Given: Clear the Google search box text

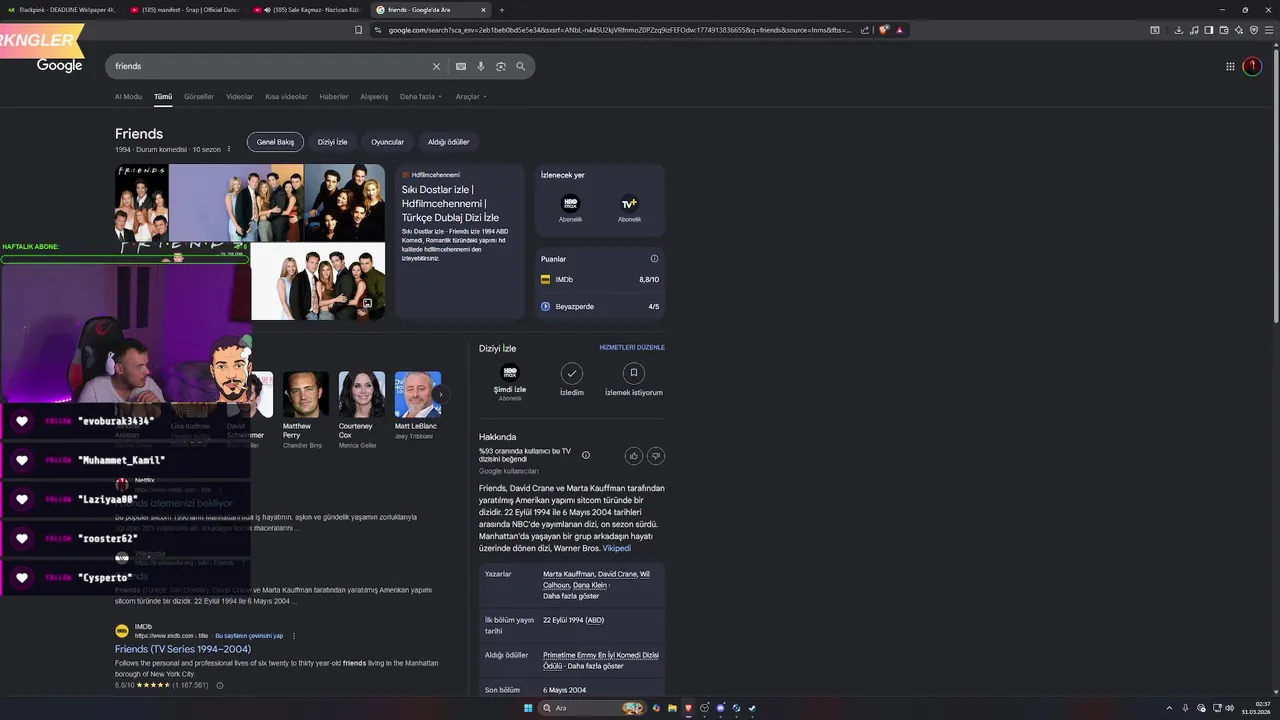Looking at the screenshot, I should [x=436, y=66].
